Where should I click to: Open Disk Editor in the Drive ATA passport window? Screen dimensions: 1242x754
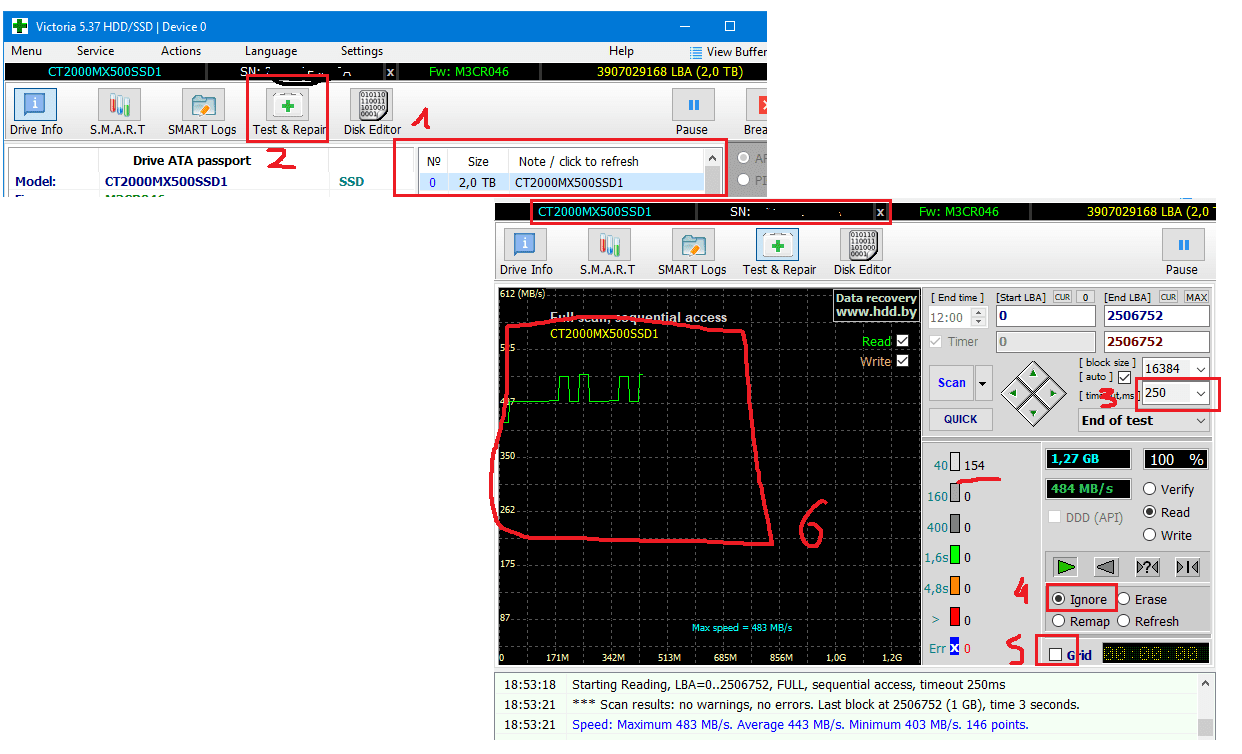pyautogui.click(x=372, y=112)
